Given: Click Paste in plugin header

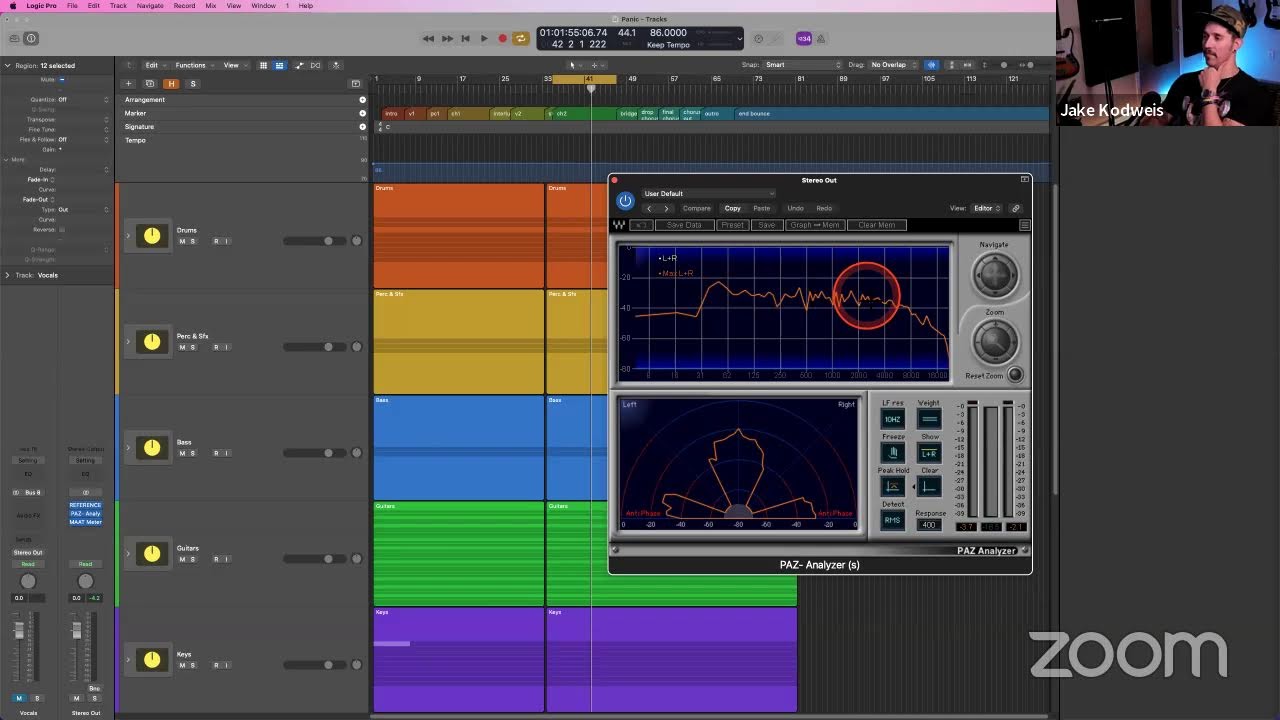Looking at the screenshot, I should [x=761, y=208].
